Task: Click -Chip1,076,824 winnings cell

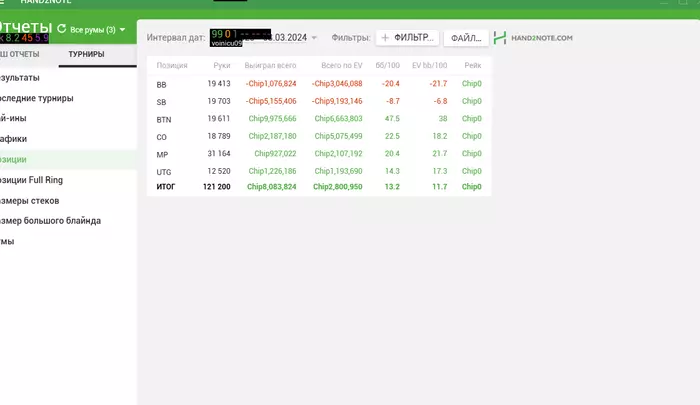Action: [x=271, y=84]
